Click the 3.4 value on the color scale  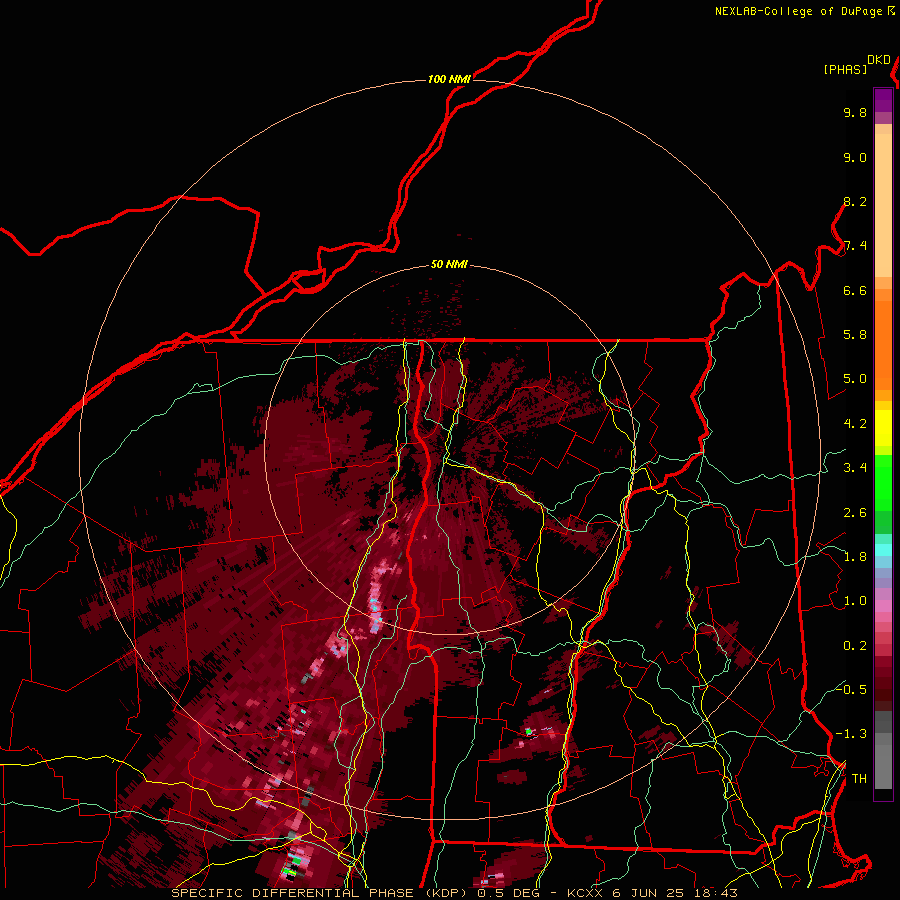click(855, 468)
